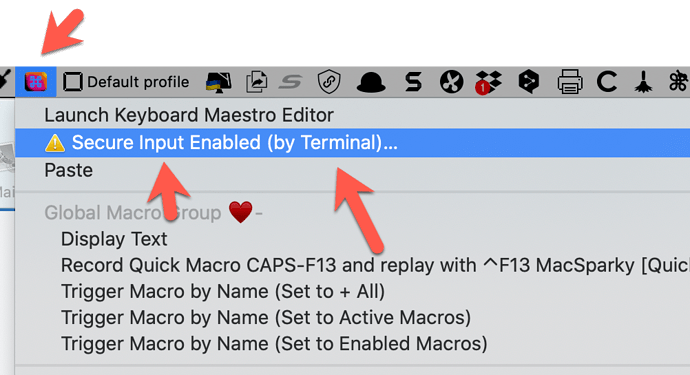Click the letter C menu bar icon
This screenshot has width=690, height=375.
click(607, 82)
